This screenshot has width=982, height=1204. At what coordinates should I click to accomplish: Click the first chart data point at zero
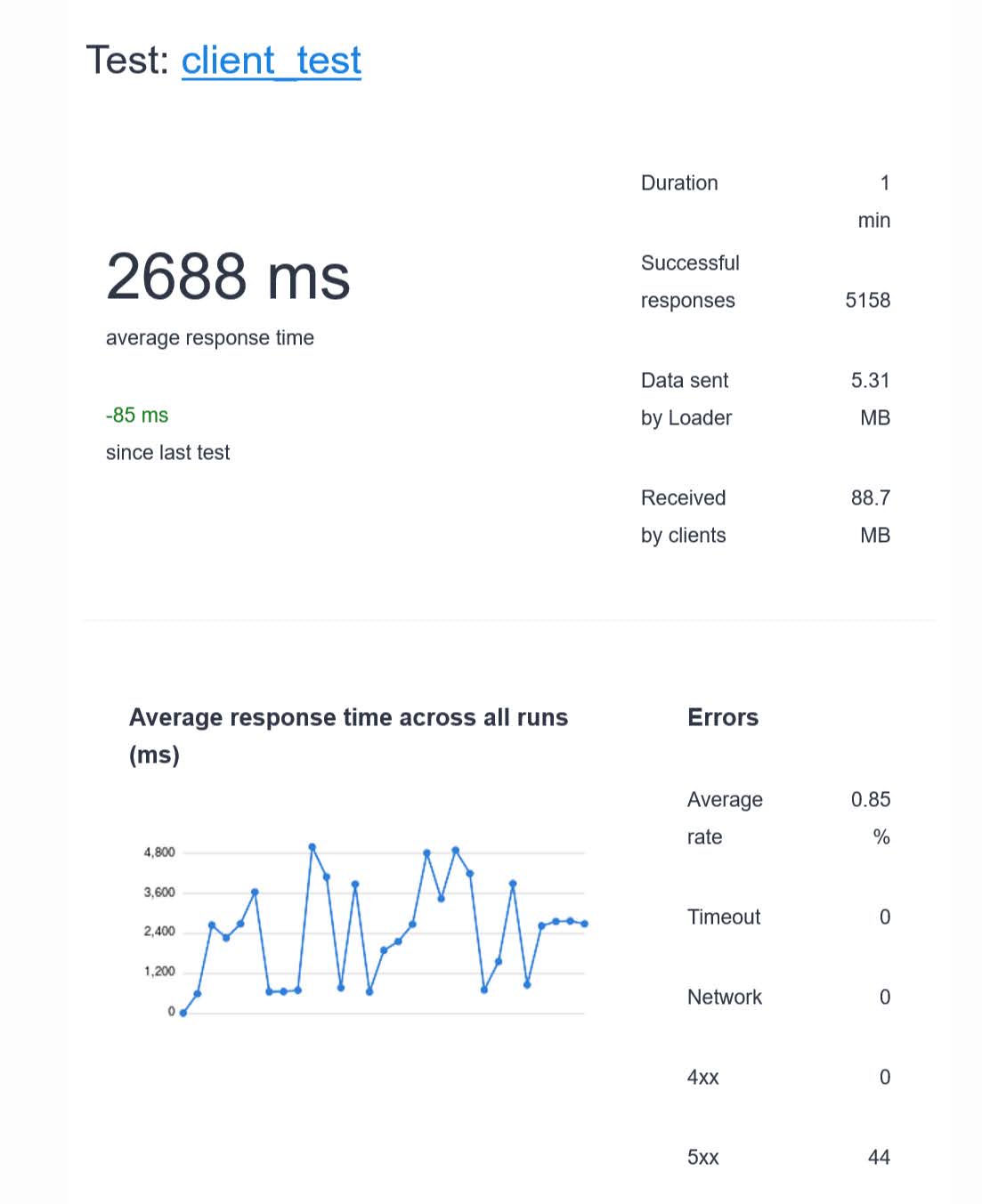point(183,1013)
